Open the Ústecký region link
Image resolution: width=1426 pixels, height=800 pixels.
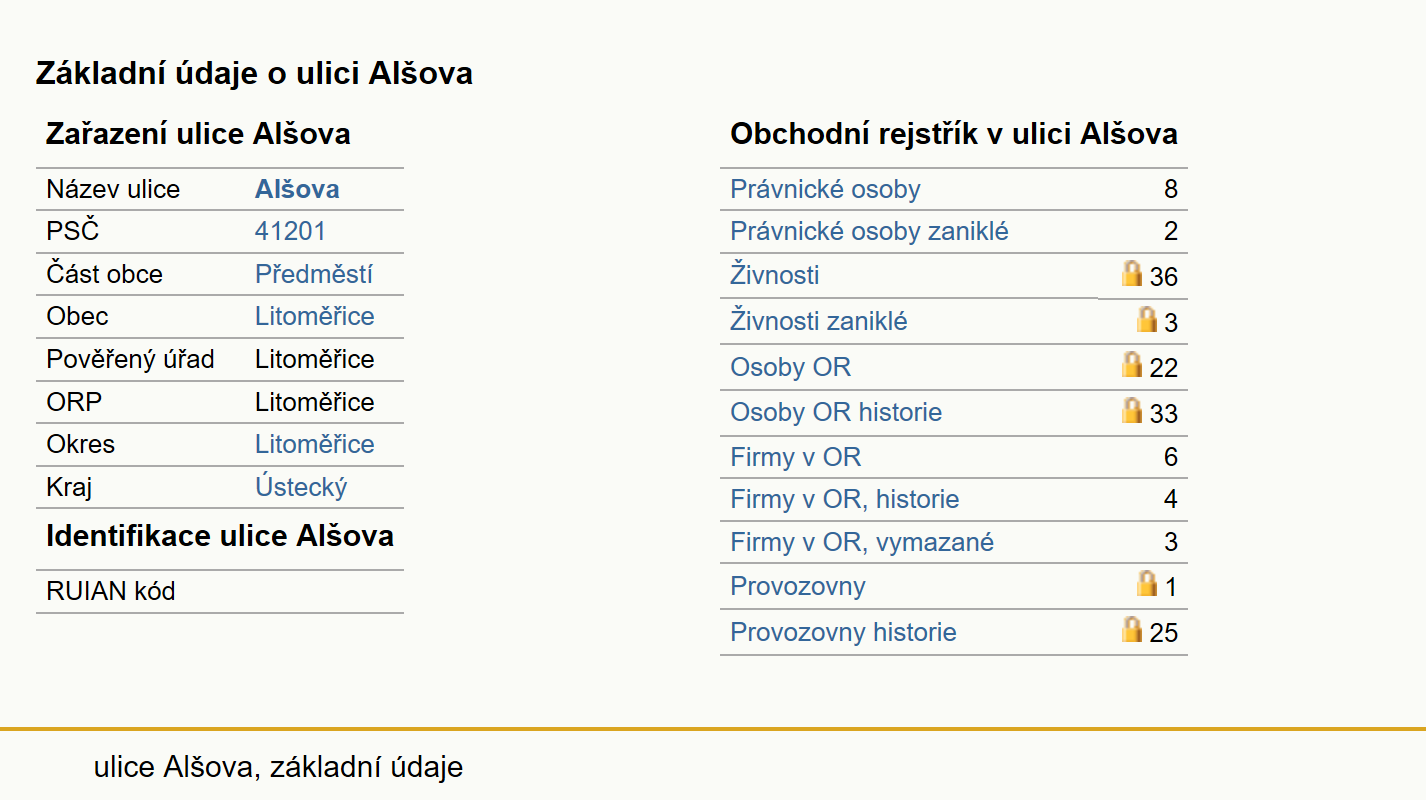point(301,487)
